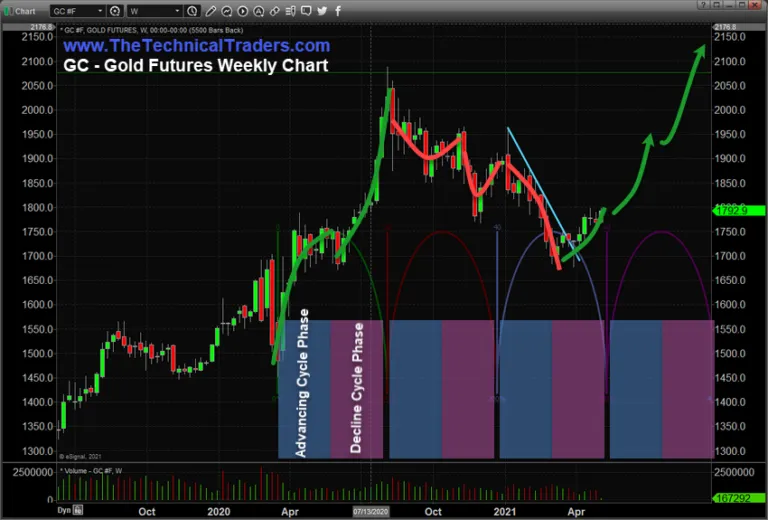Open the studies chart icon
768x520 pixels.
click(x=227, y=11)
